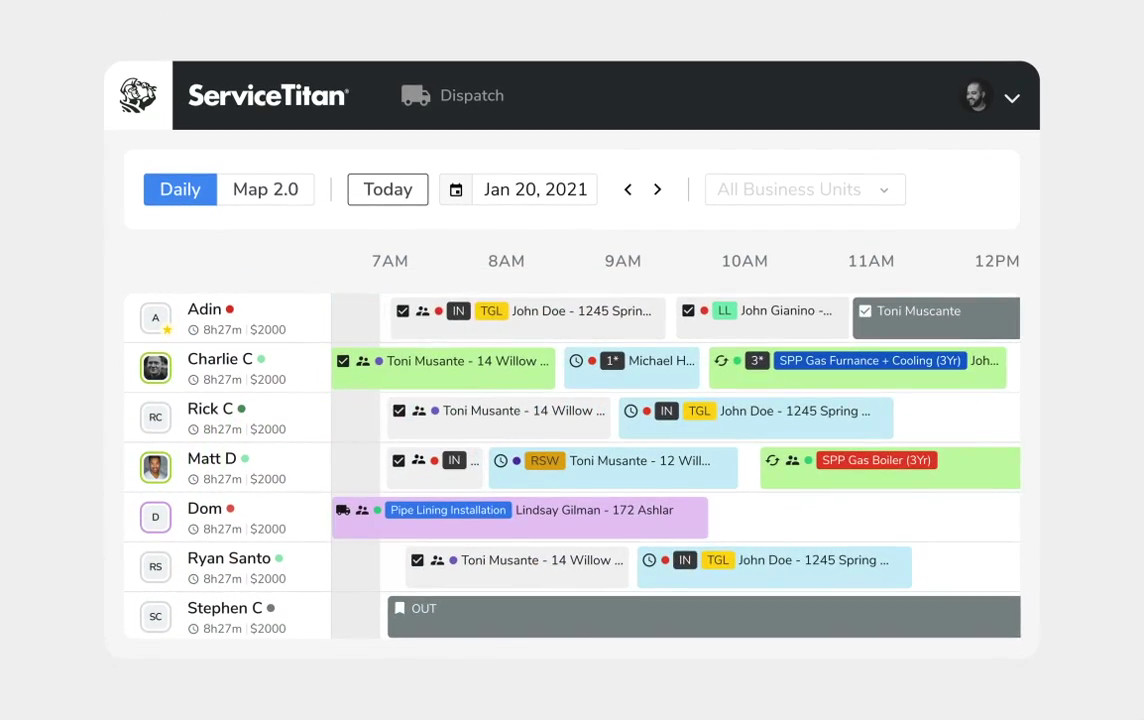Click the RC initials avatar for Rick C
This screenshot has height=720, width=1144.
[x=155, y=417]
